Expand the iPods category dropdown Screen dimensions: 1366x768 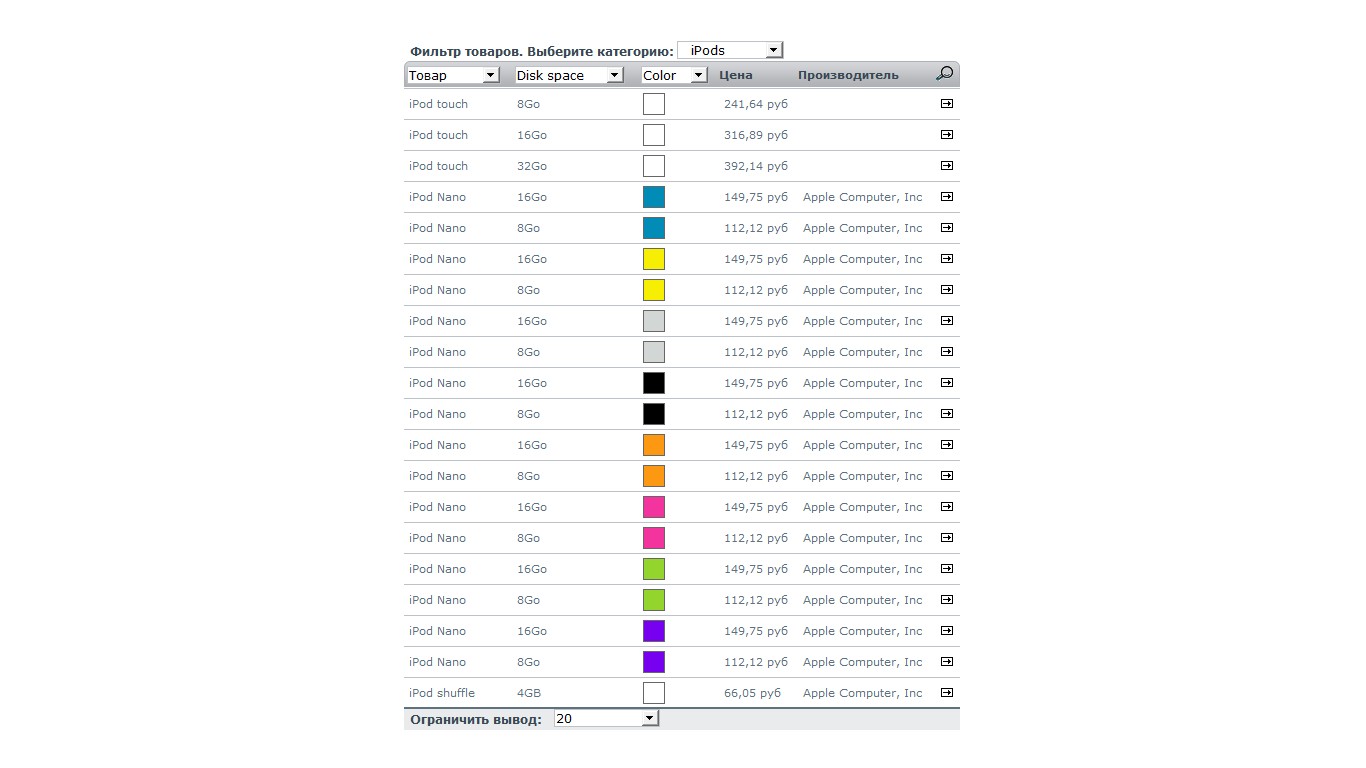point(730,50)
